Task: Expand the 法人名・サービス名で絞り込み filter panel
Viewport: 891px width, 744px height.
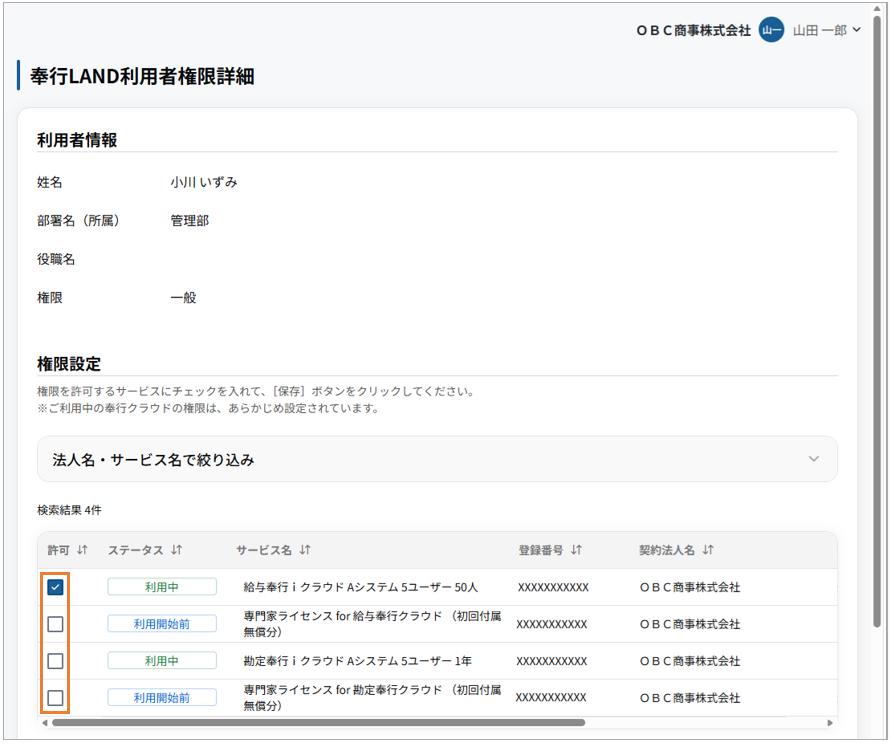Action: (x=437, y=459)
